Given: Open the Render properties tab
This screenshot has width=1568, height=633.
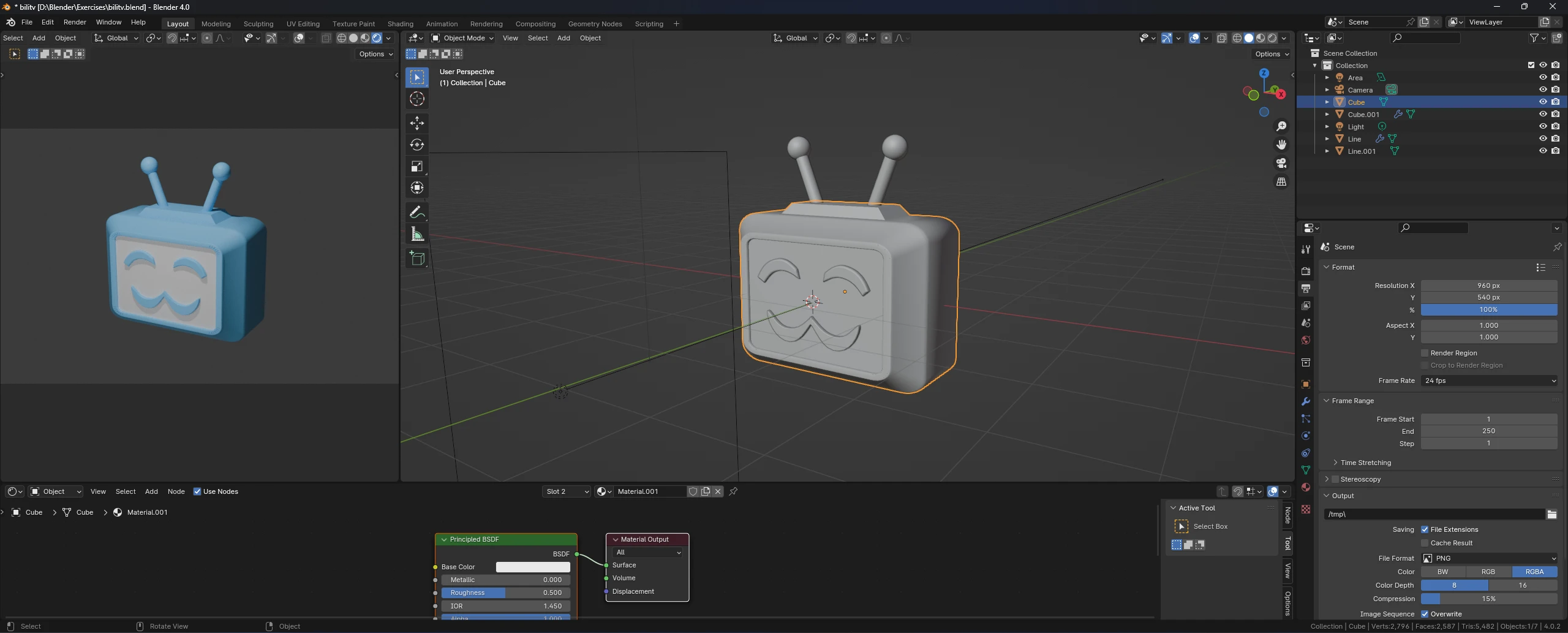Looking at the screenshot, I should click(x=1305, y=271).
